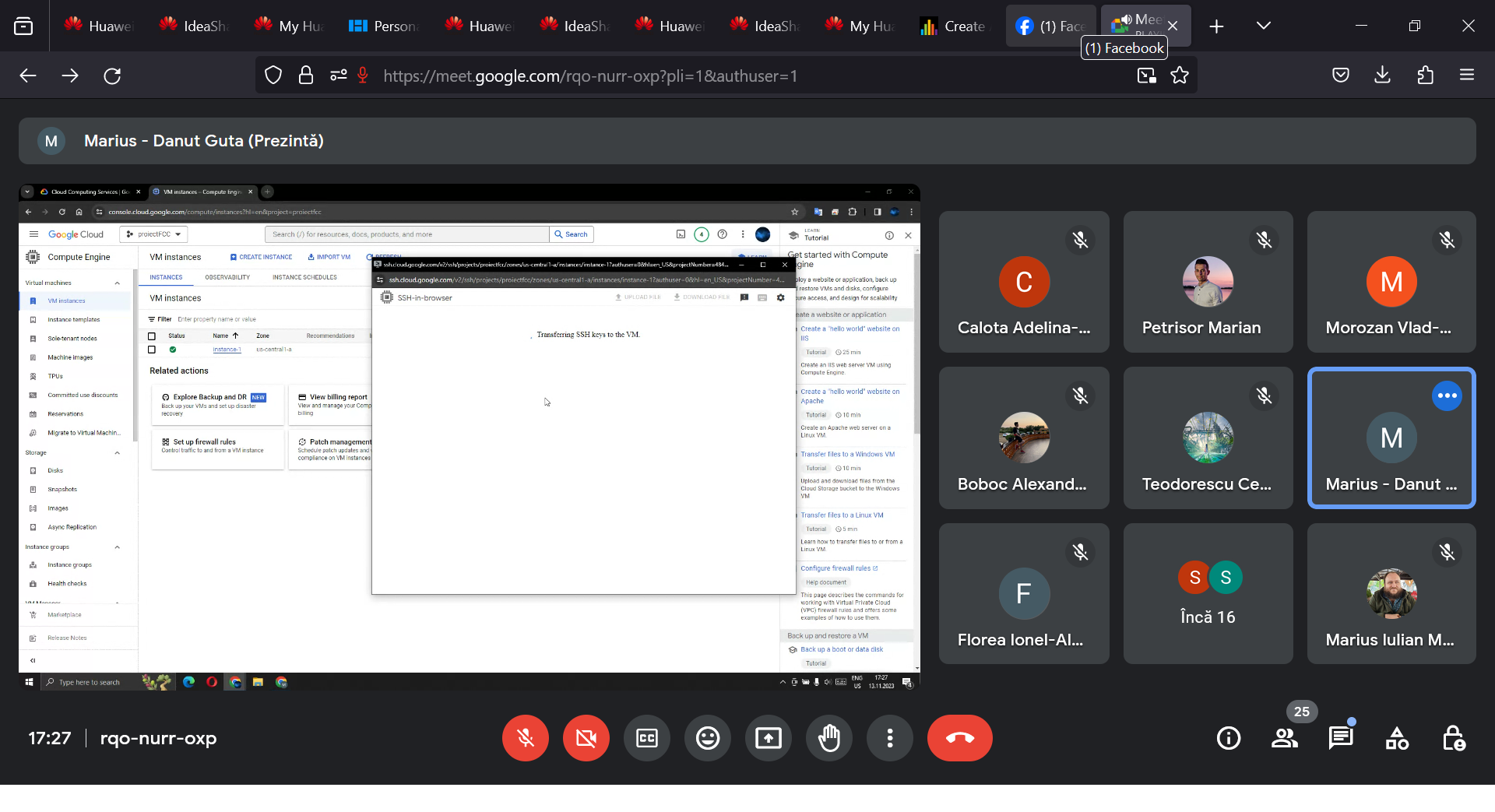This screenshot has width=1495, height=812.
Task: Switch to the Create browser tab
Action: coord(953,26)
